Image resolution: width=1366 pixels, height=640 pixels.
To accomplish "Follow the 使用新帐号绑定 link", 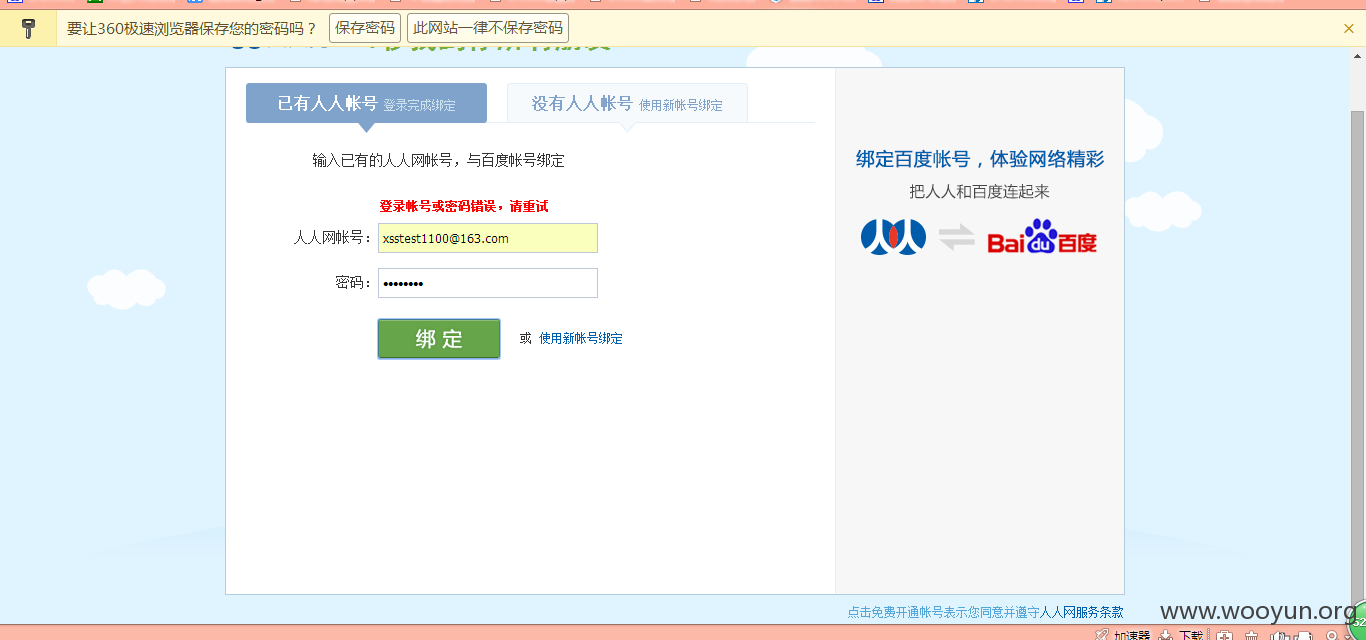I will tap(581, 339).
